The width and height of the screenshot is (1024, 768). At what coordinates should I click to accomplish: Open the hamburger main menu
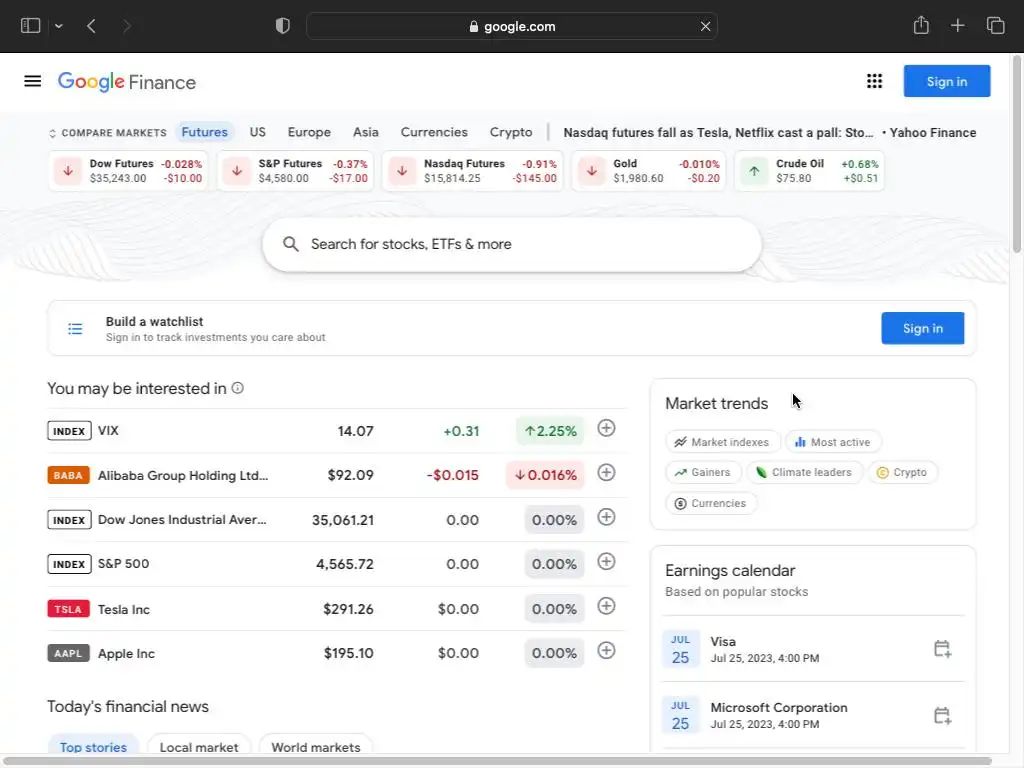(33, 81)
